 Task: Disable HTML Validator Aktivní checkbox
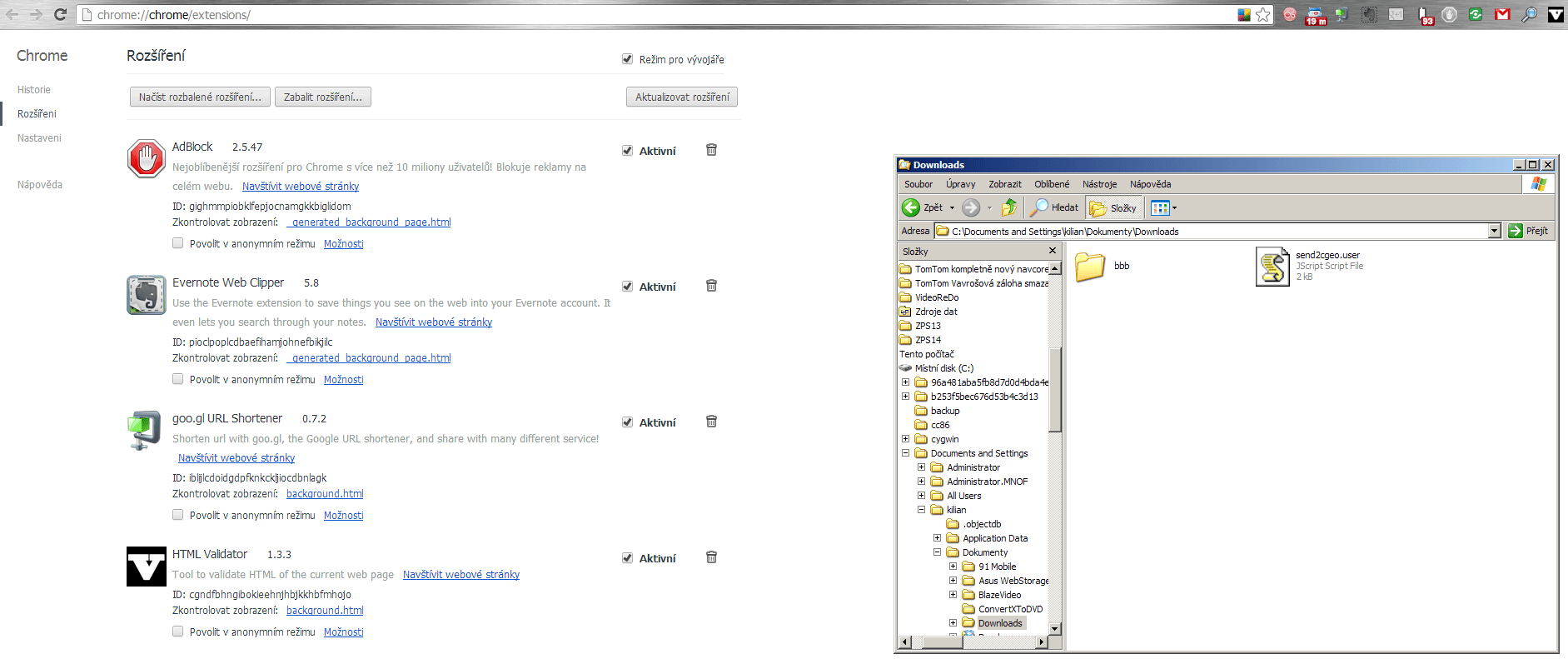[627, 558]
